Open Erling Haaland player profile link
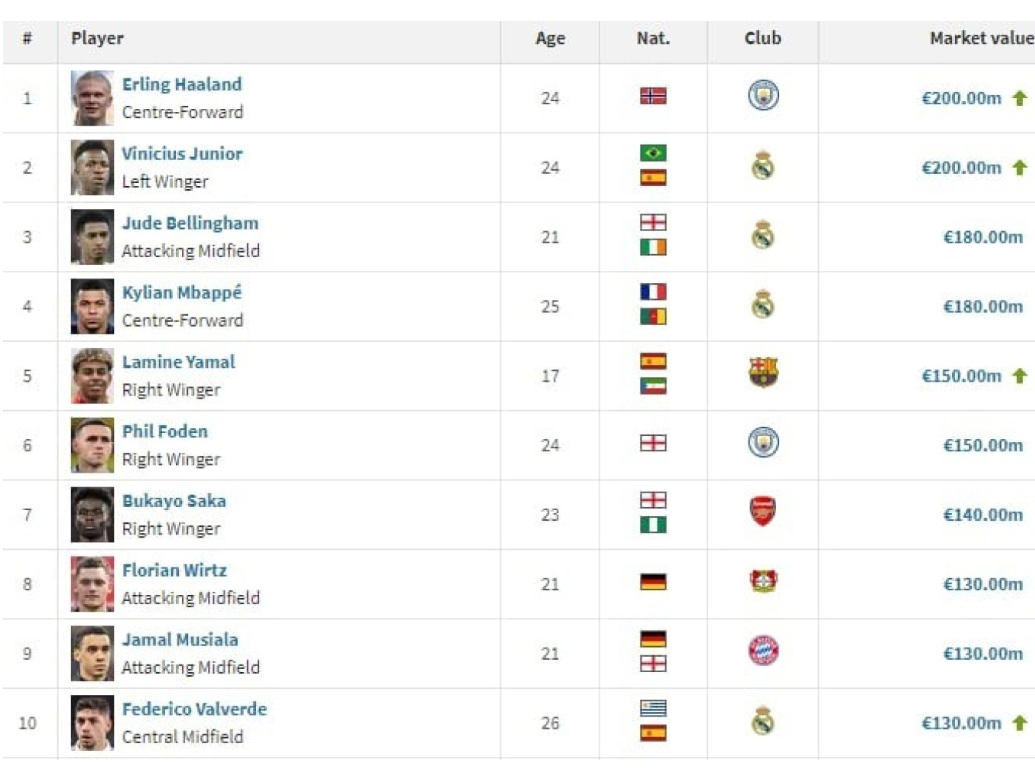The width and height of the screenshot is (1035, 775). click(x=182, y=84)
